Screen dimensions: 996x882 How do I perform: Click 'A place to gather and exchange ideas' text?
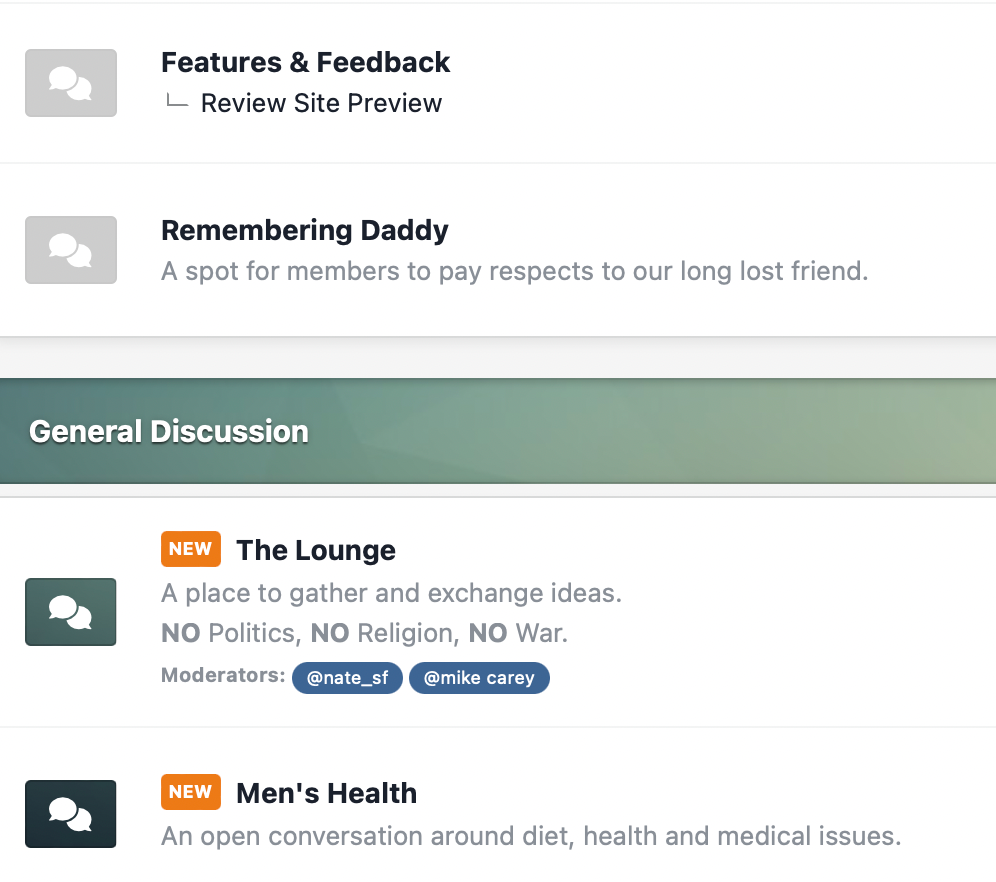(x=391, y=593)
